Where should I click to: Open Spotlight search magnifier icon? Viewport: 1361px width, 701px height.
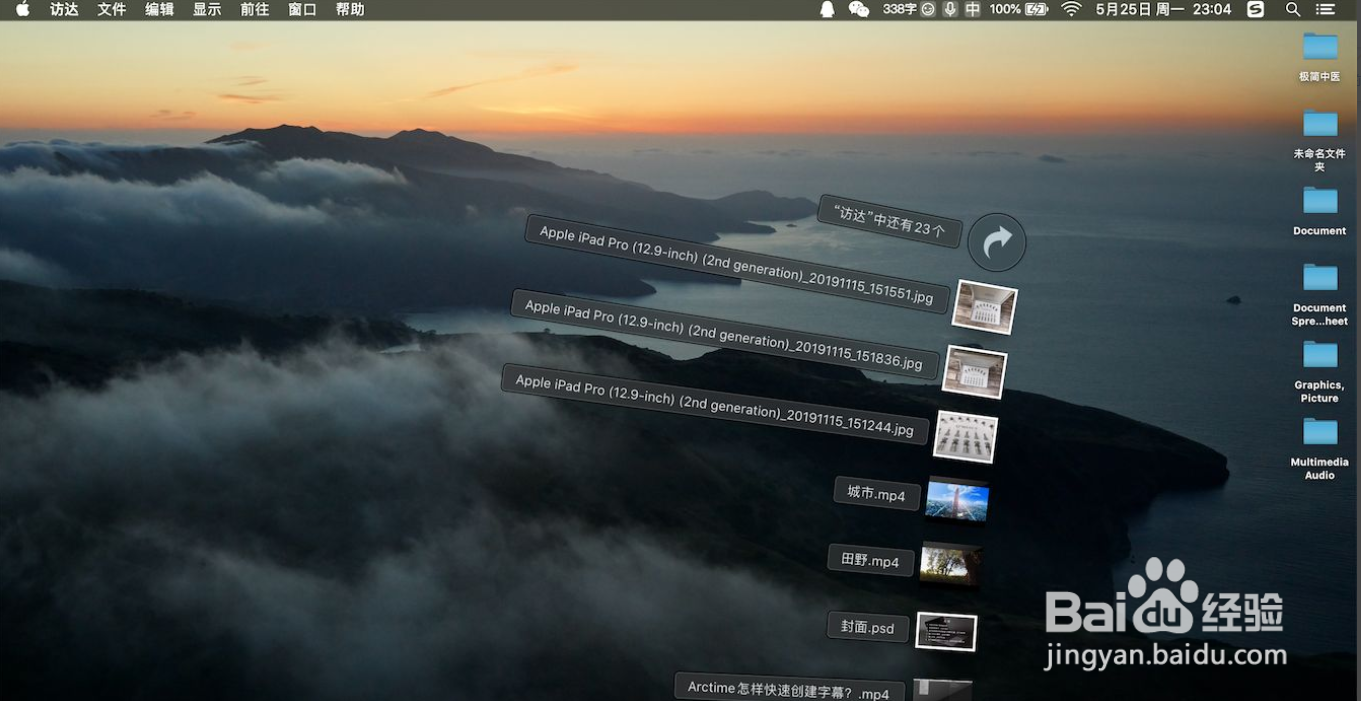1293,9
